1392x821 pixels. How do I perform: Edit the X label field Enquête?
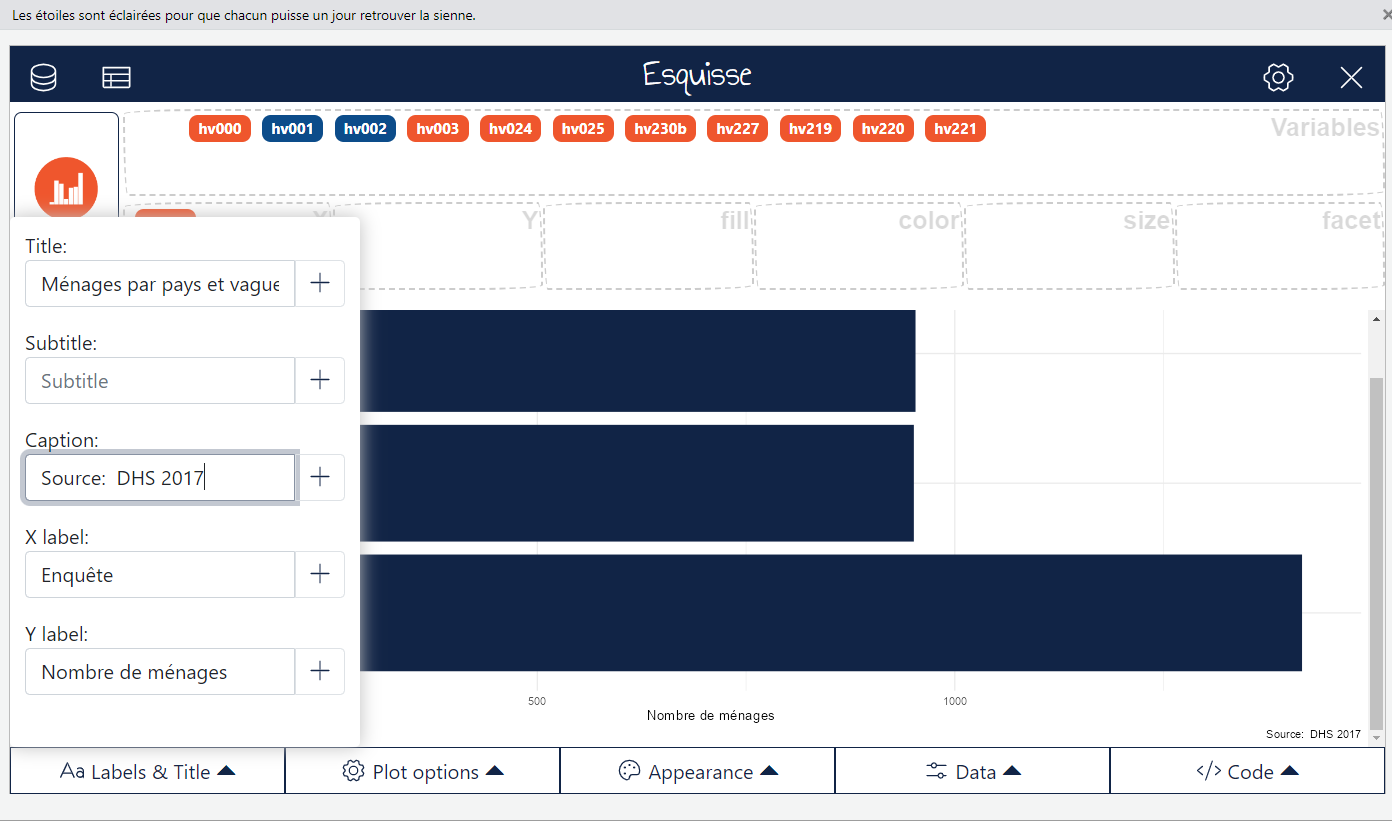tap(160, 575)
